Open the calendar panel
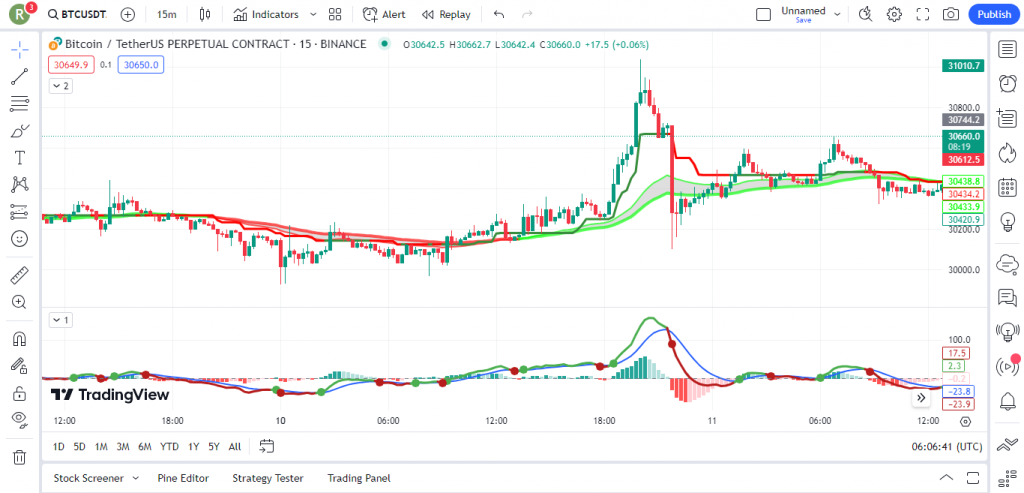This screenshot has height=493, width=1024. click(x=1007, y=188)
